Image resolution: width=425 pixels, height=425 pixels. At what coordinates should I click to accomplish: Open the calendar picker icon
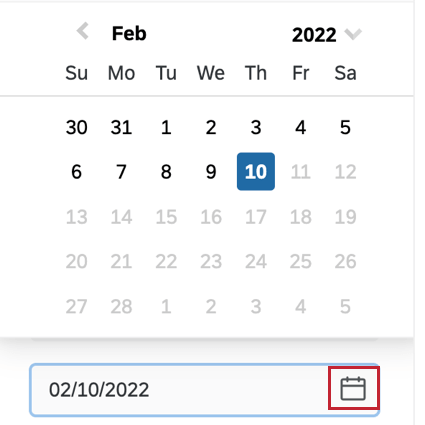(x=353, y=388)
